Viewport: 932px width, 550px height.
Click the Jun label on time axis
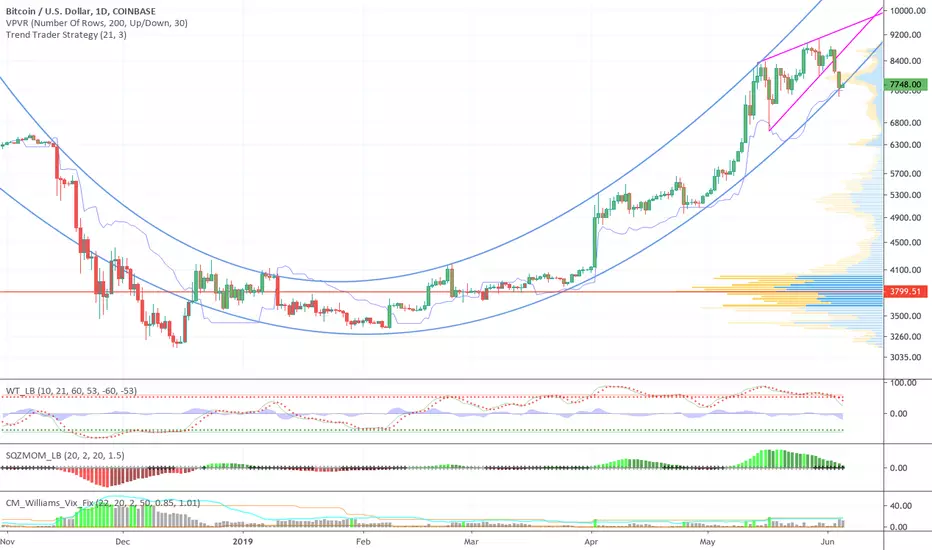827,542
